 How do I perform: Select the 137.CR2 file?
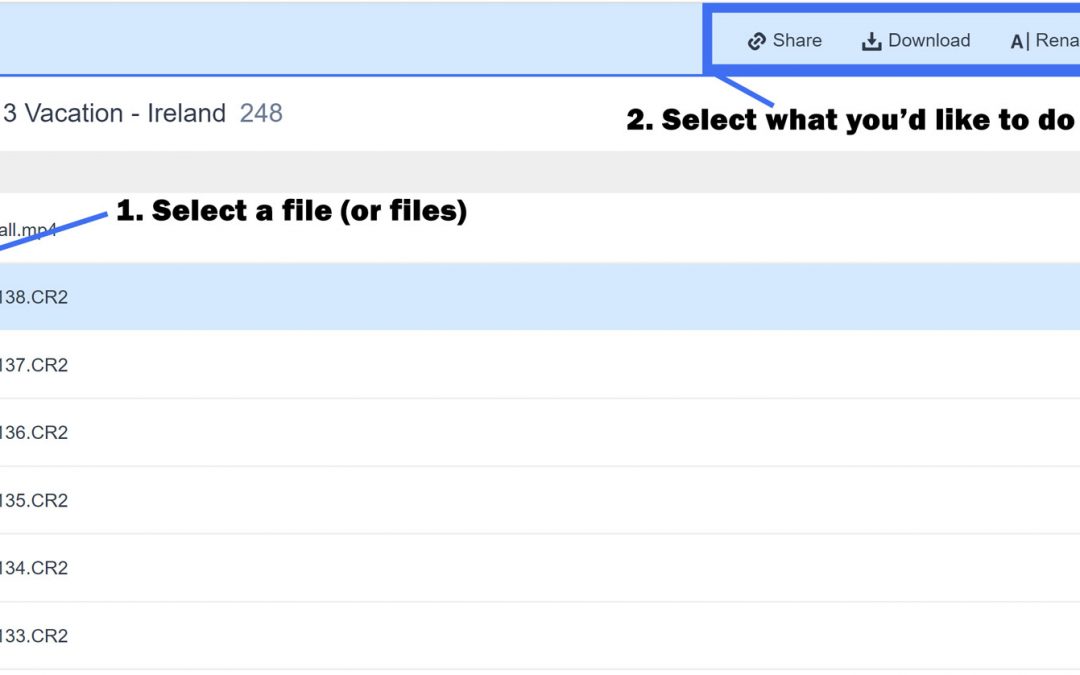[x=34, y=365]
